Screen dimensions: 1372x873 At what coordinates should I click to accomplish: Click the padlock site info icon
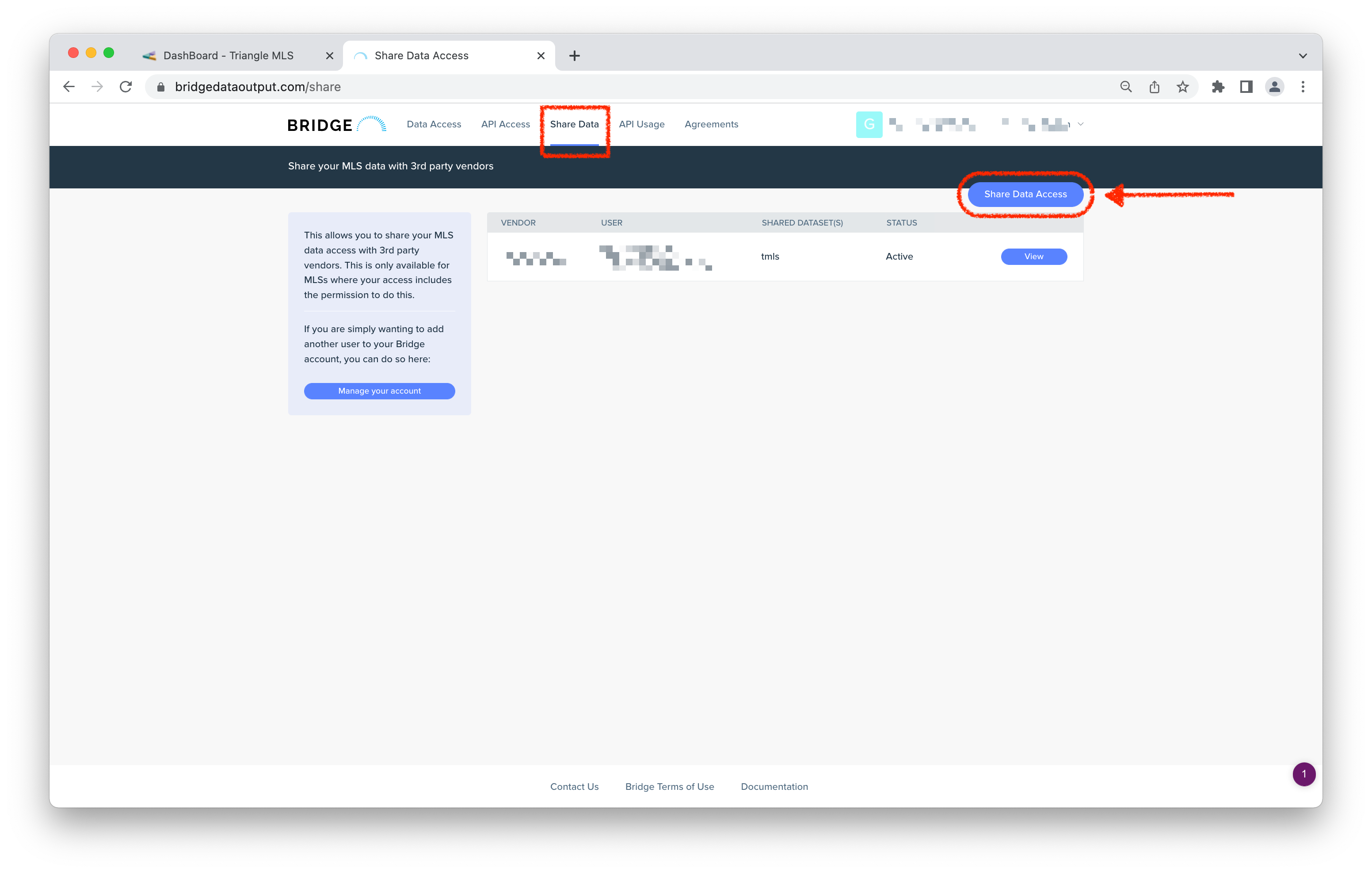tap(161, 87)
